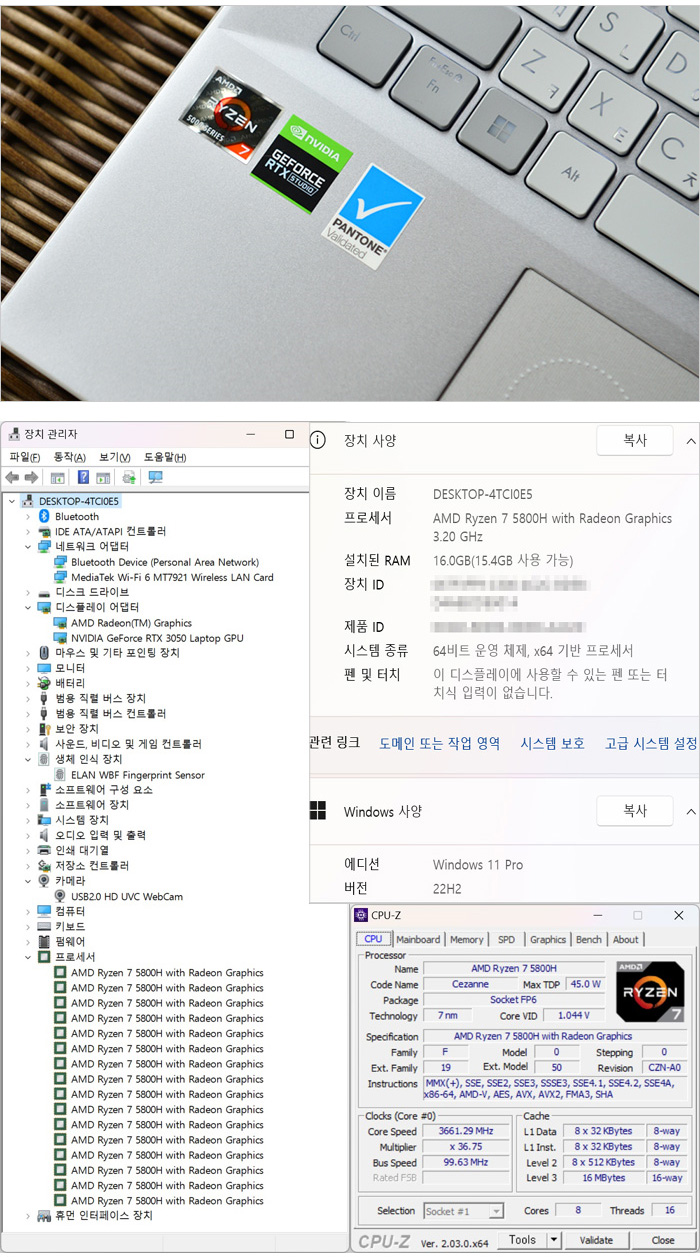Collapse the 장치 사양 section chevron

click(x=690, y=440)
